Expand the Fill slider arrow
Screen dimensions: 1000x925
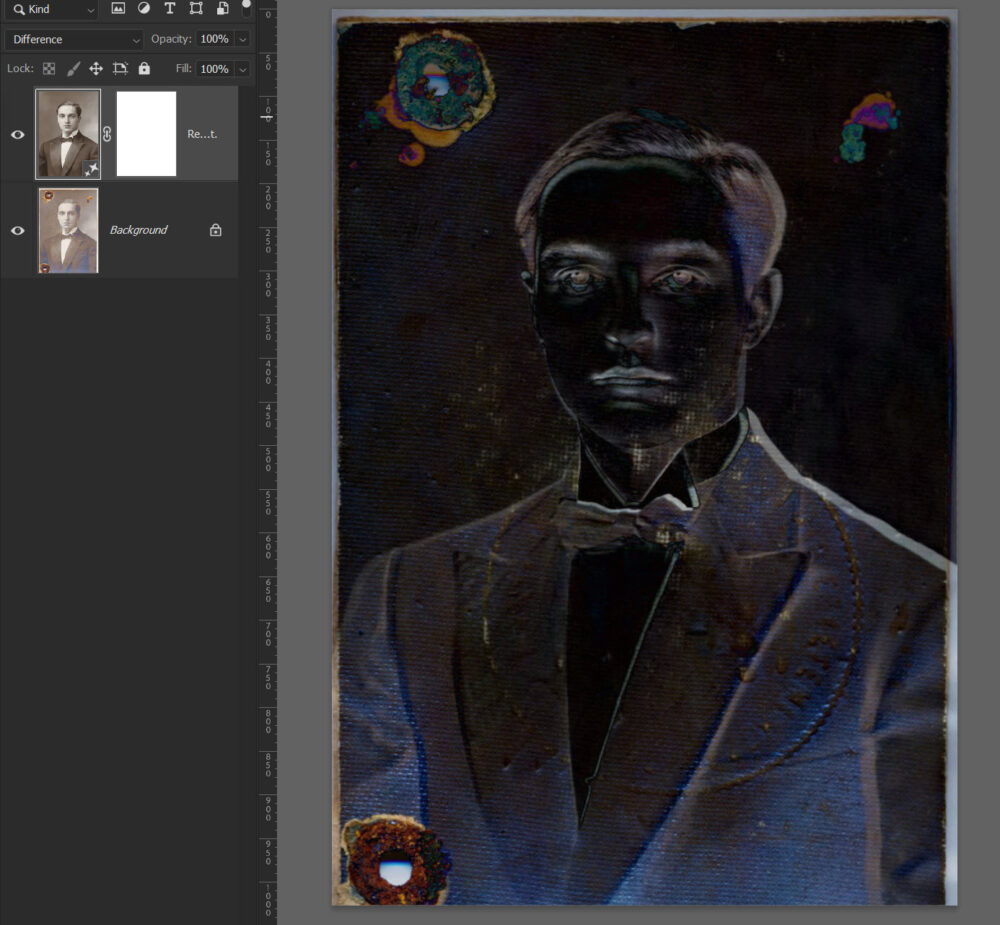242,69
